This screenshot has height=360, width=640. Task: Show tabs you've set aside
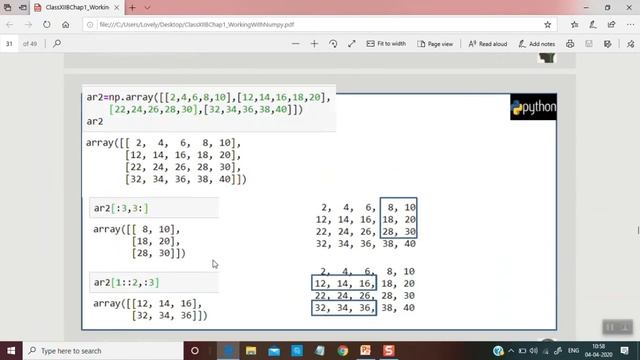click(8, 7)
